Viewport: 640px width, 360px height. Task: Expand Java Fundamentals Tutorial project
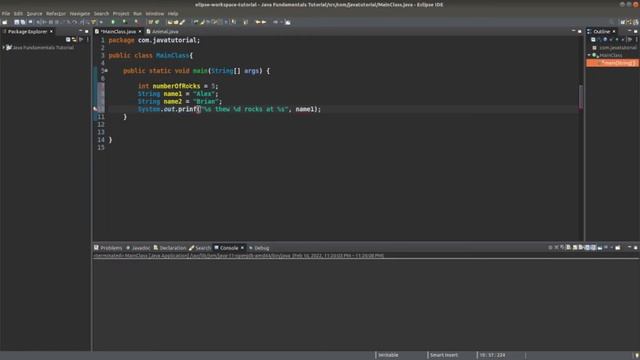coord(4,47)
